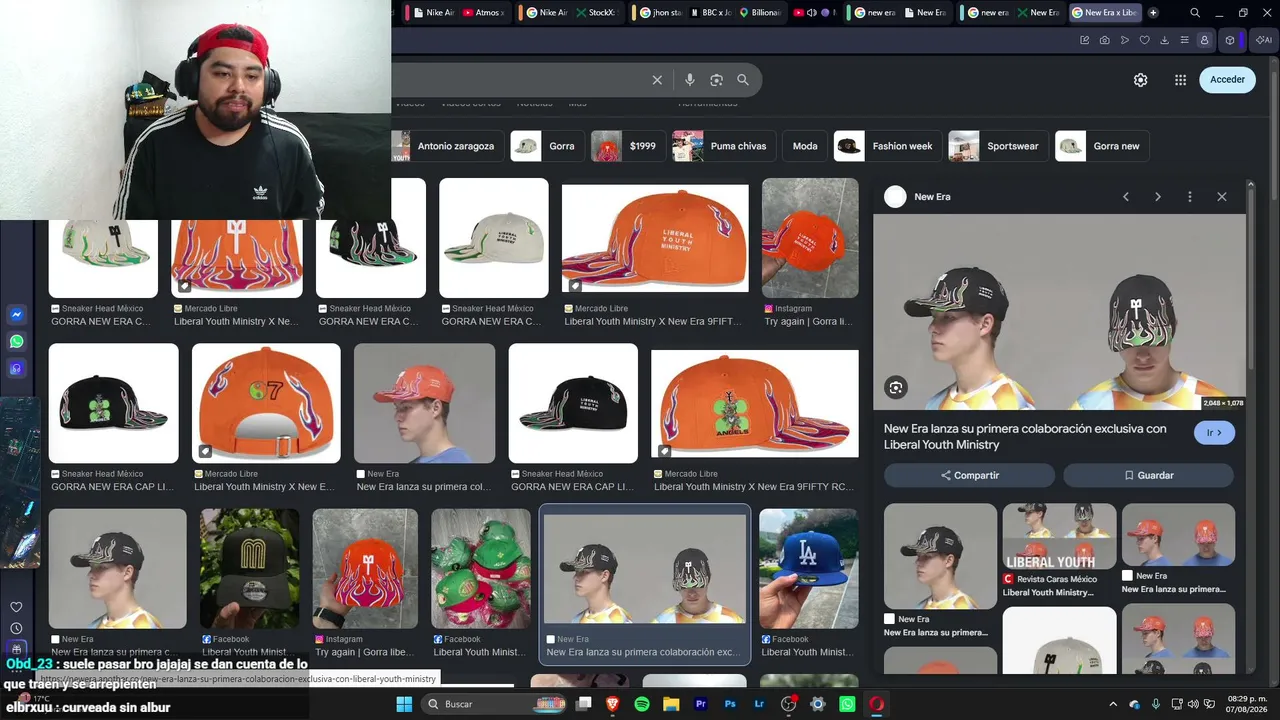Switch to the BBC x Jo browser tab
The width and height of the screenshot is (1280, 720).
pos(710,13)
